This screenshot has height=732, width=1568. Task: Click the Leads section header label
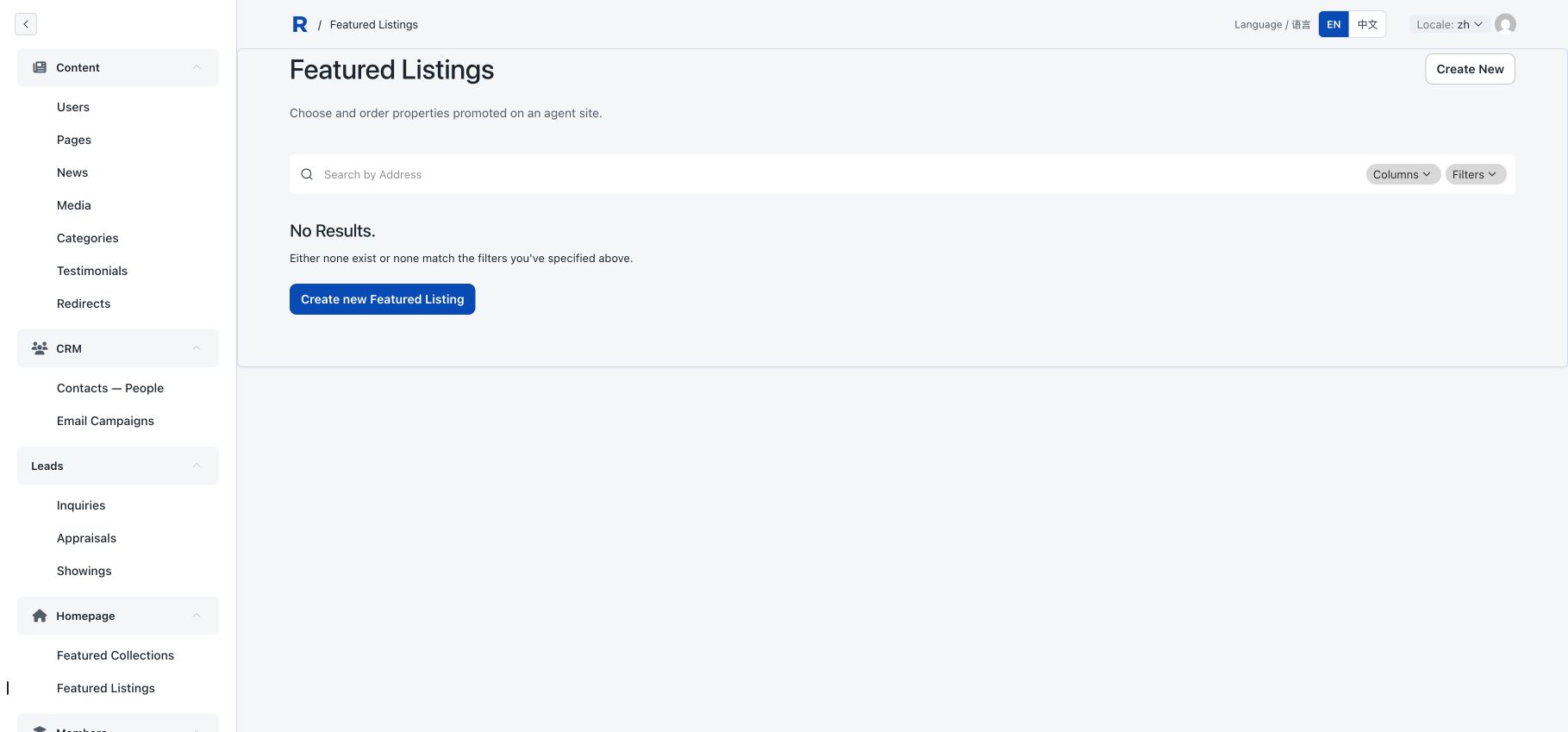click(47, 466)
